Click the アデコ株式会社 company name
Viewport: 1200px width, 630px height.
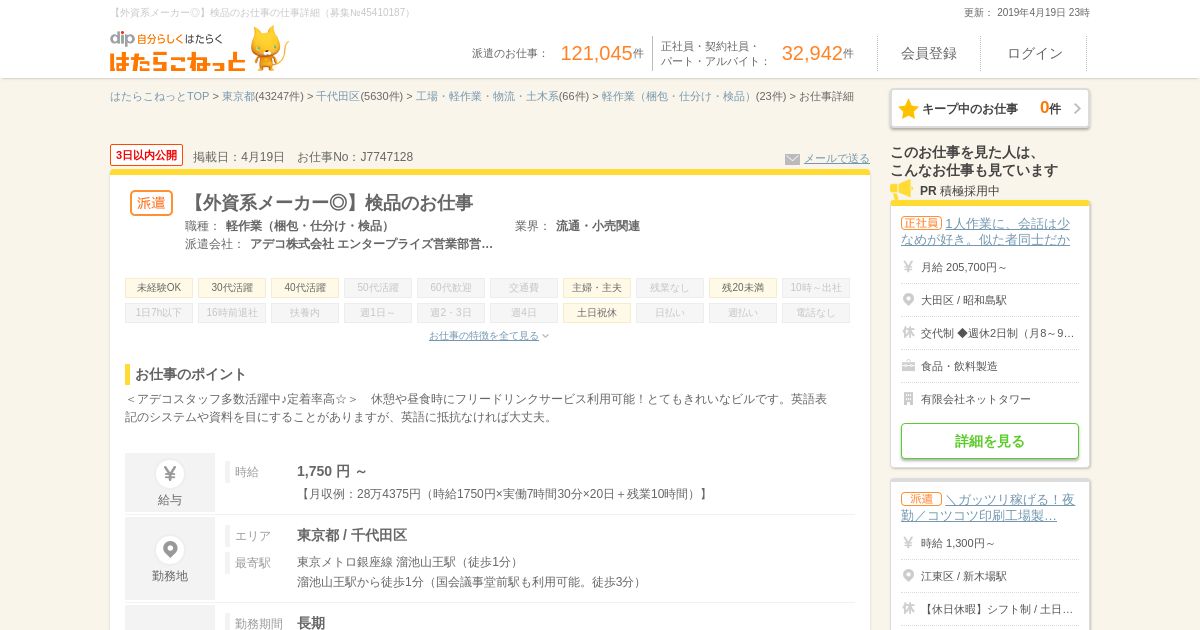pyautogui.click(x=371, y=244)
